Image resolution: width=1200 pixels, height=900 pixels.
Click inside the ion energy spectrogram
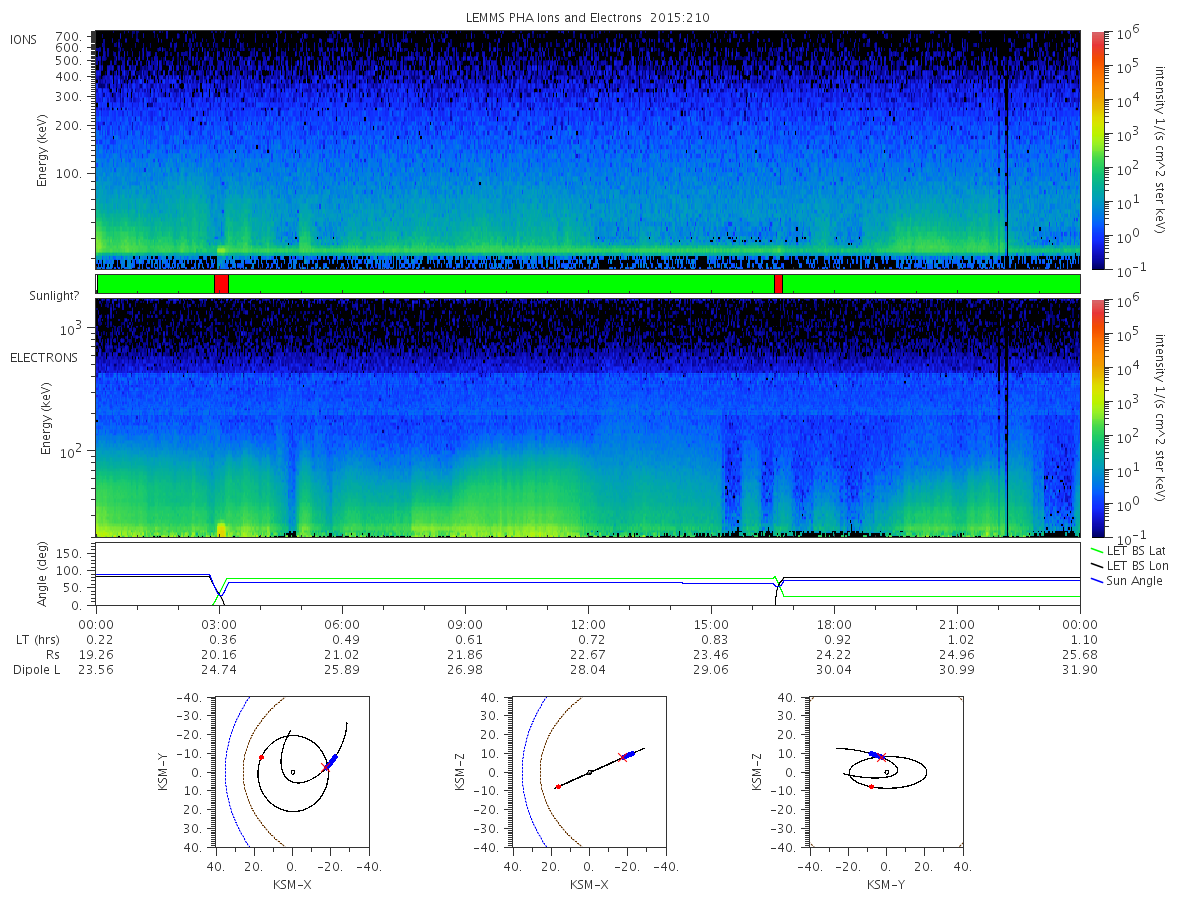pos(588,150)
